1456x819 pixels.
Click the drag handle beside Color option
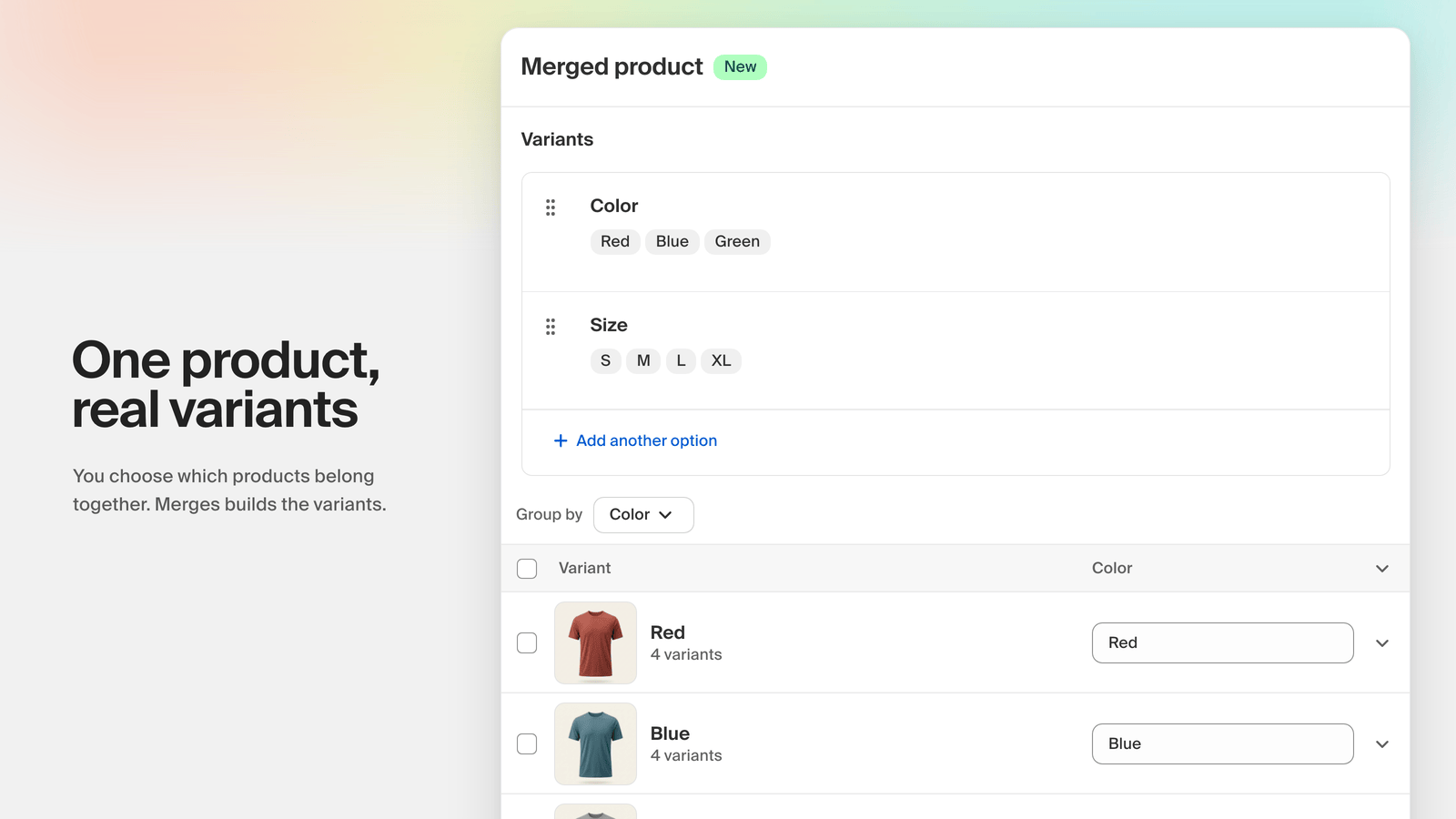(x=551, y=207)
